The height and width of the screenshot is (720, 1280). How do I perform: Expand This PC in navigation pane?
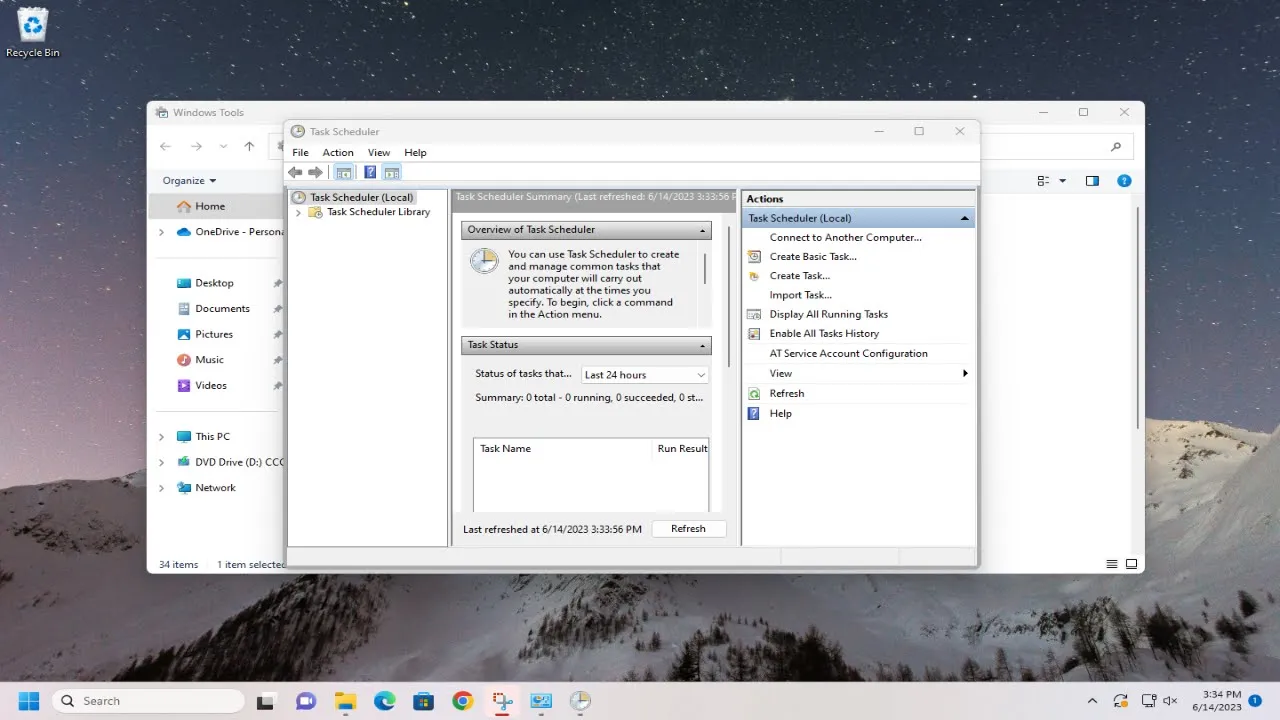[162, 437]
